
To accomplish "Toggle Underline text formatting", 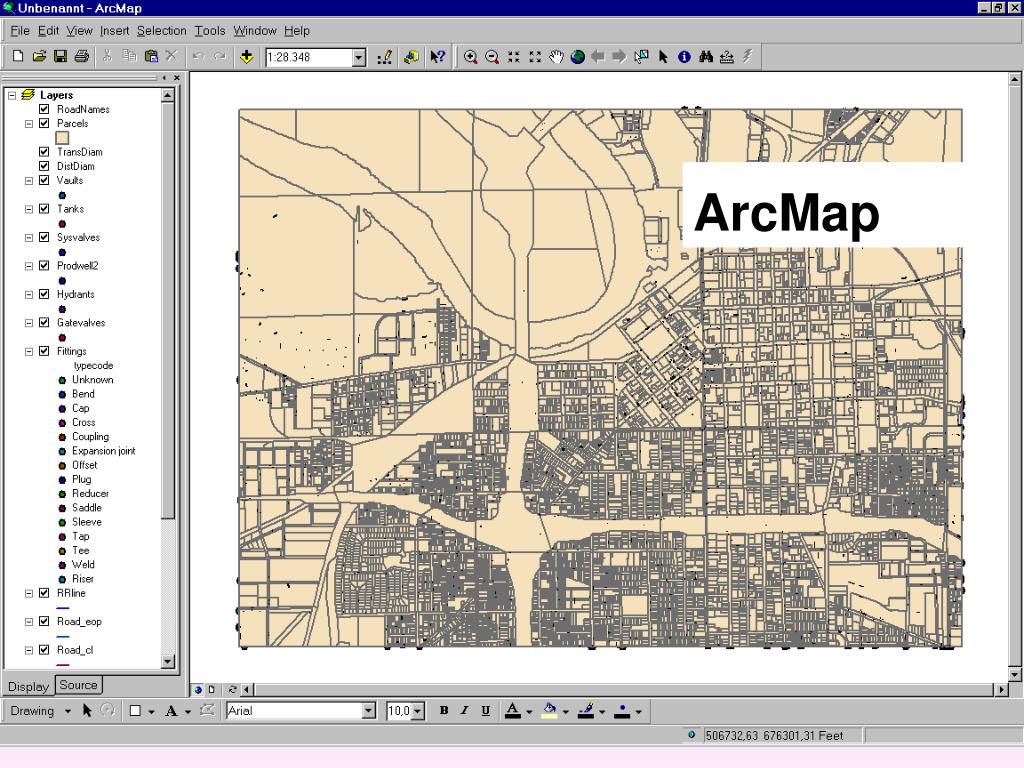I will click(485, 711).
